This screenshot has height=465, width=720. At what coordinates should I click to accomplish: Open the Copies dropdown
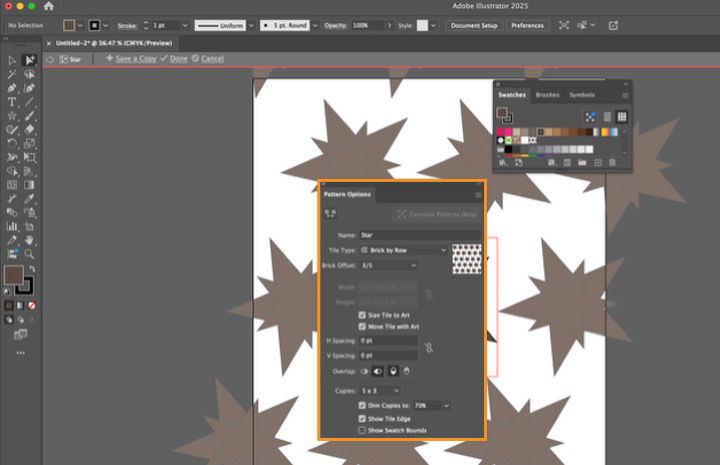point(380,391)
